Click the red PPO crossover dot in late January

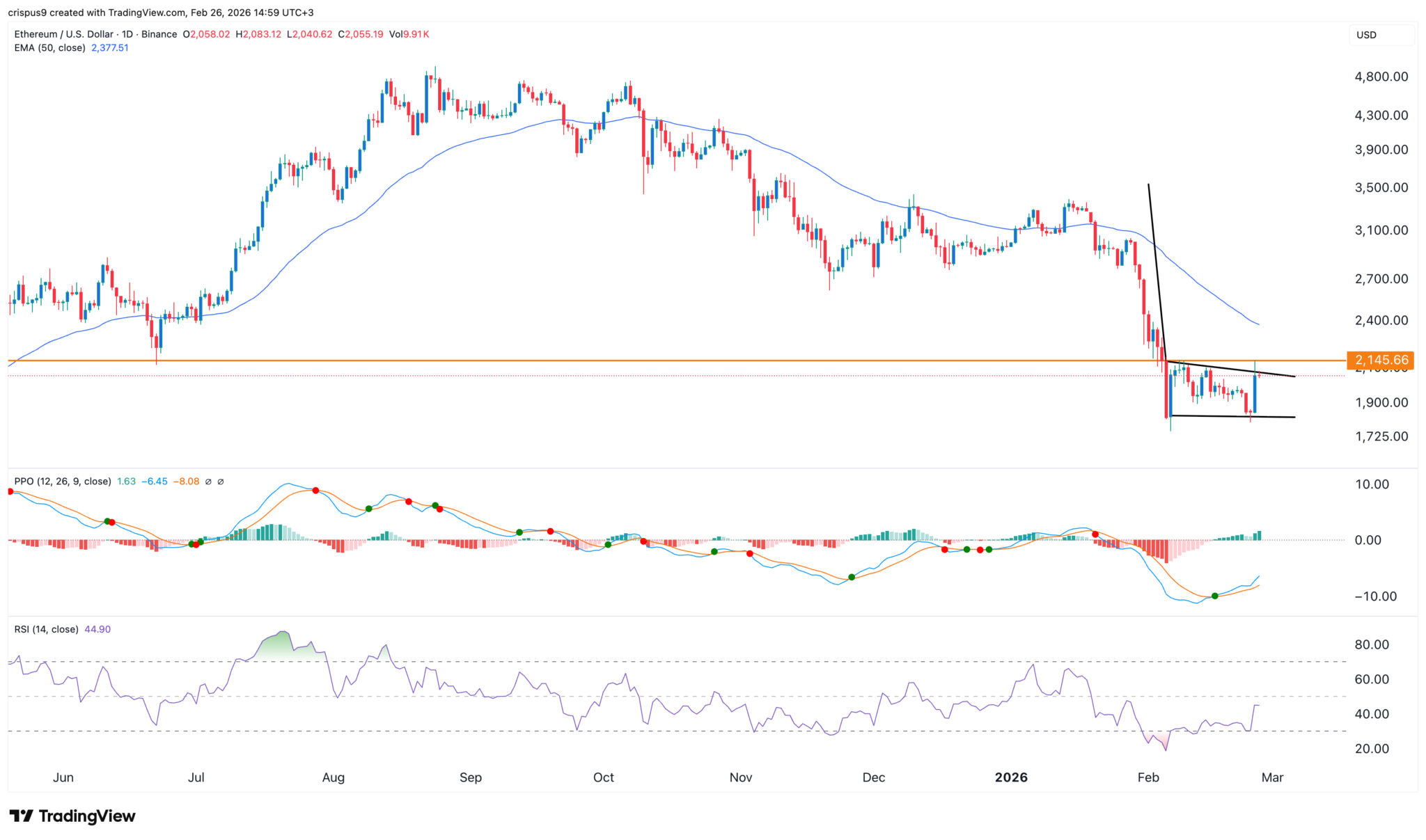(x=1095, y=534)
